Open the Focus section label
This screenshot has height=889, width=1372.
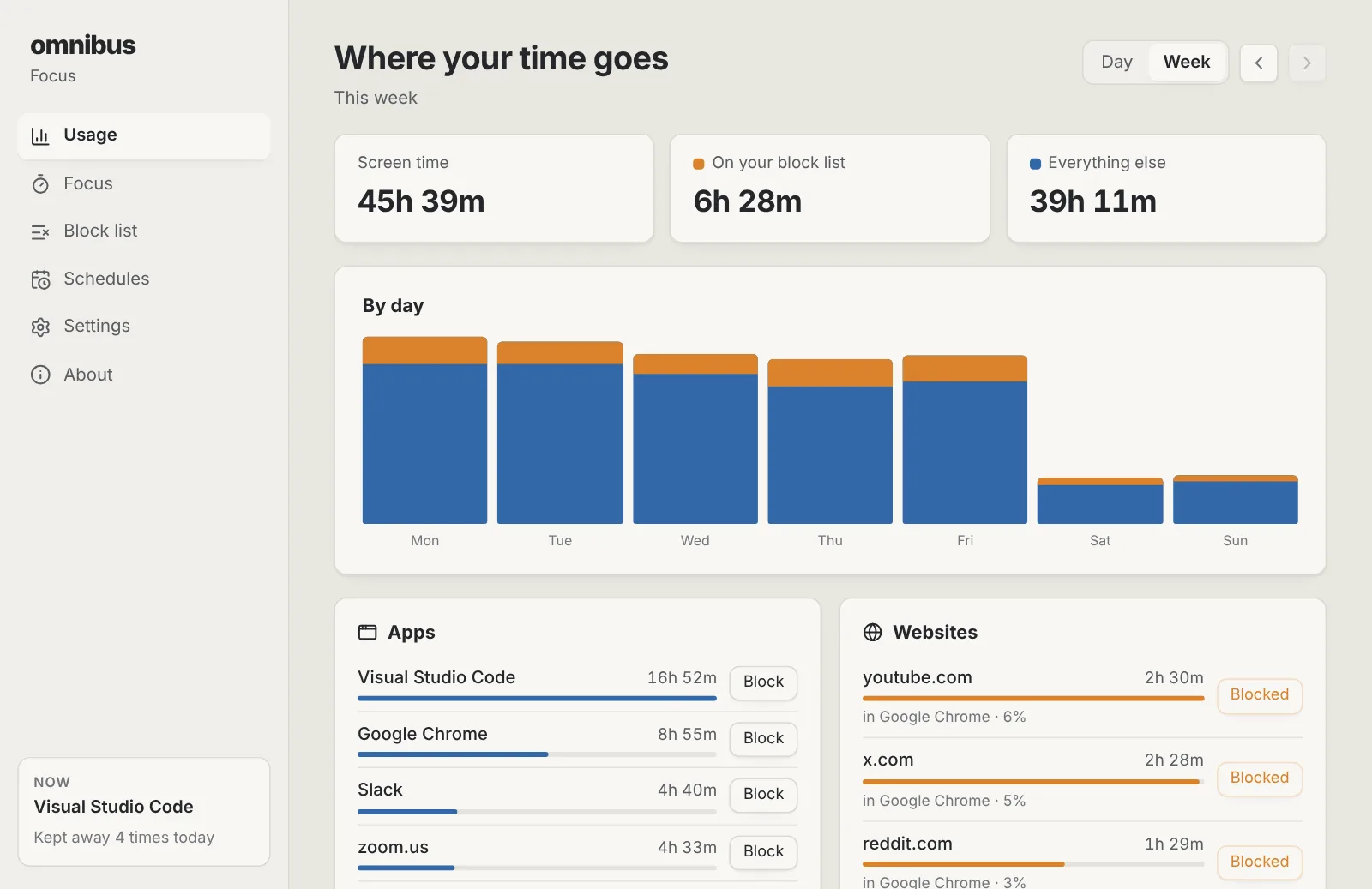click(x=88, y=183)
